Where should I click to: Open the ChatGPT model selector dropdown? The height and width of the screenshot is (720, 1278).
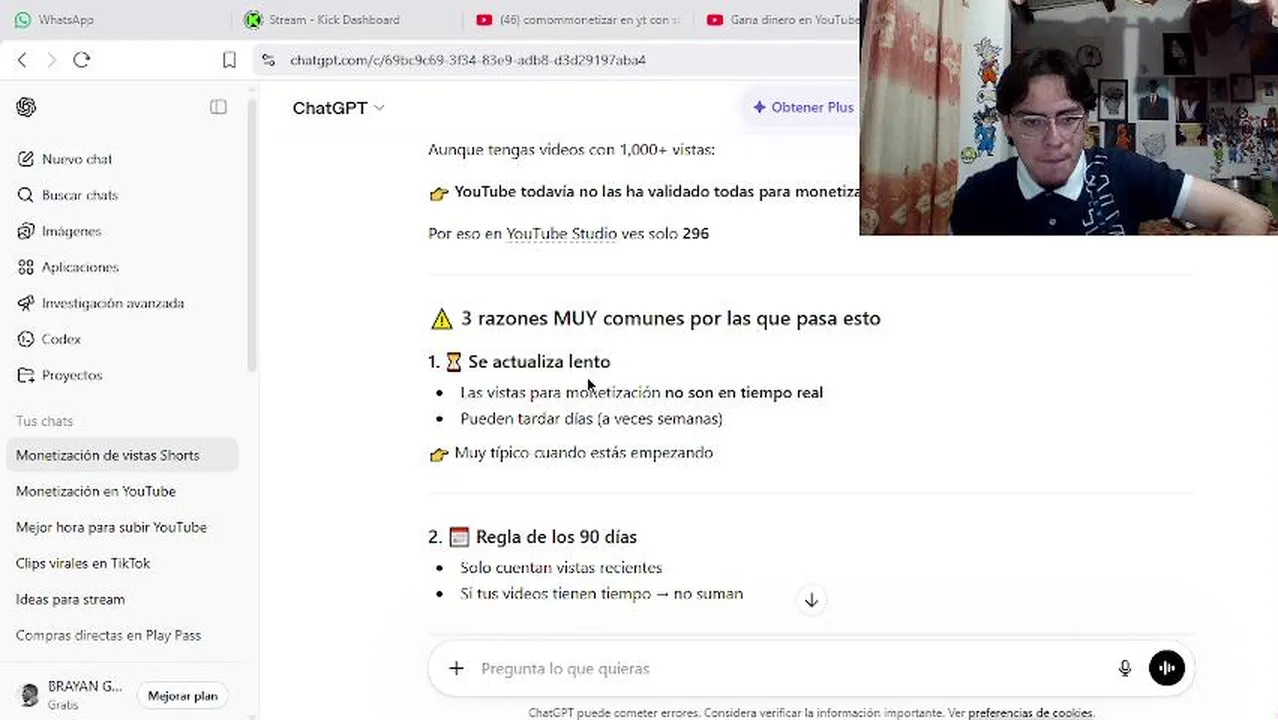click(x=338, y=108)
